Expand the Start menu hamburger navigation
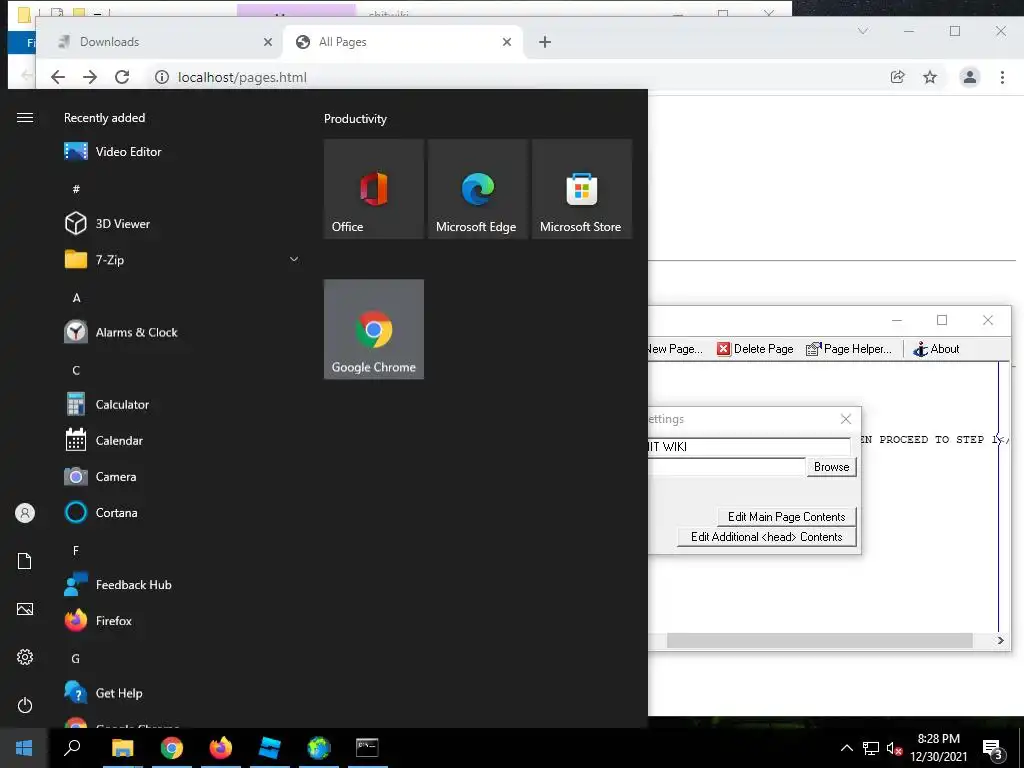The height and width of the screenshot is (768, 1024). (25, 118)
